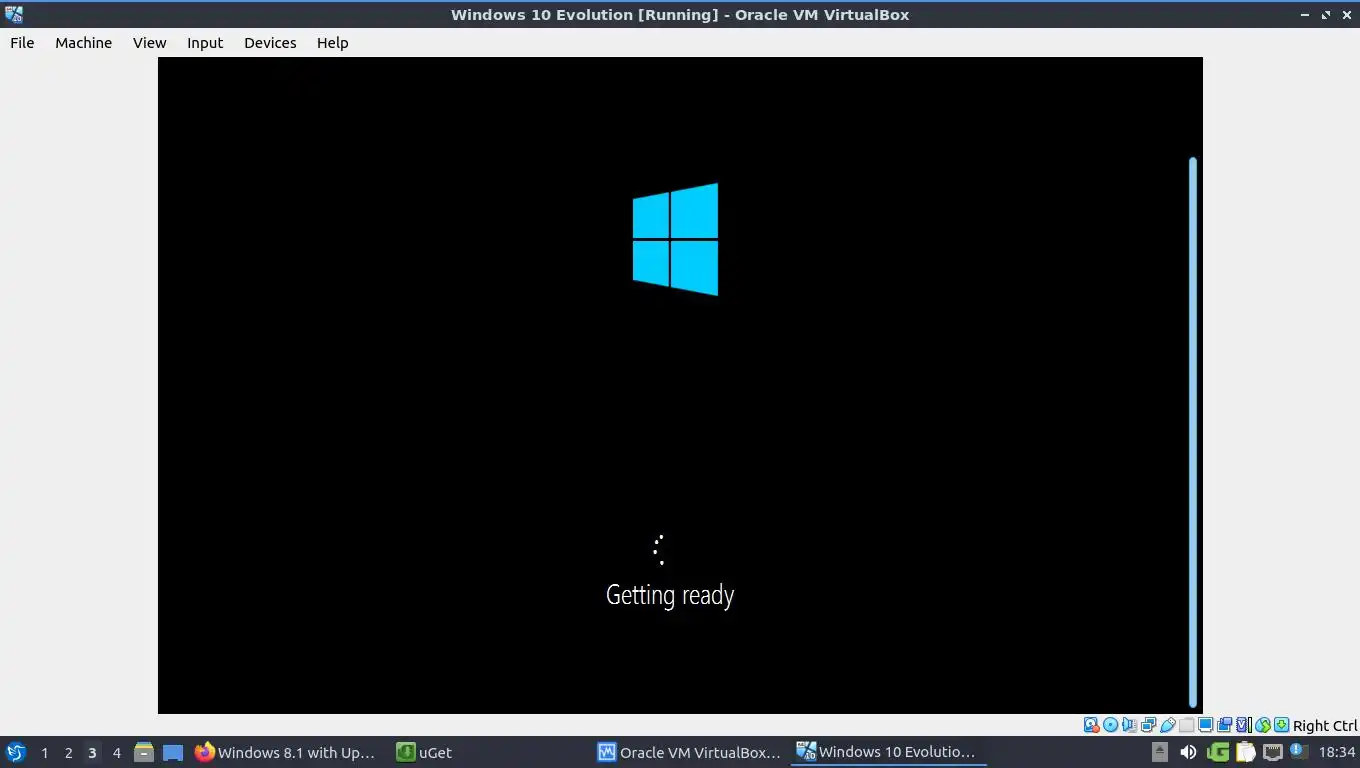Click the audio indicator icon in VM status bar
Image resolution: width=1360 pixels, height=768 pixels.
point(1129,725)
